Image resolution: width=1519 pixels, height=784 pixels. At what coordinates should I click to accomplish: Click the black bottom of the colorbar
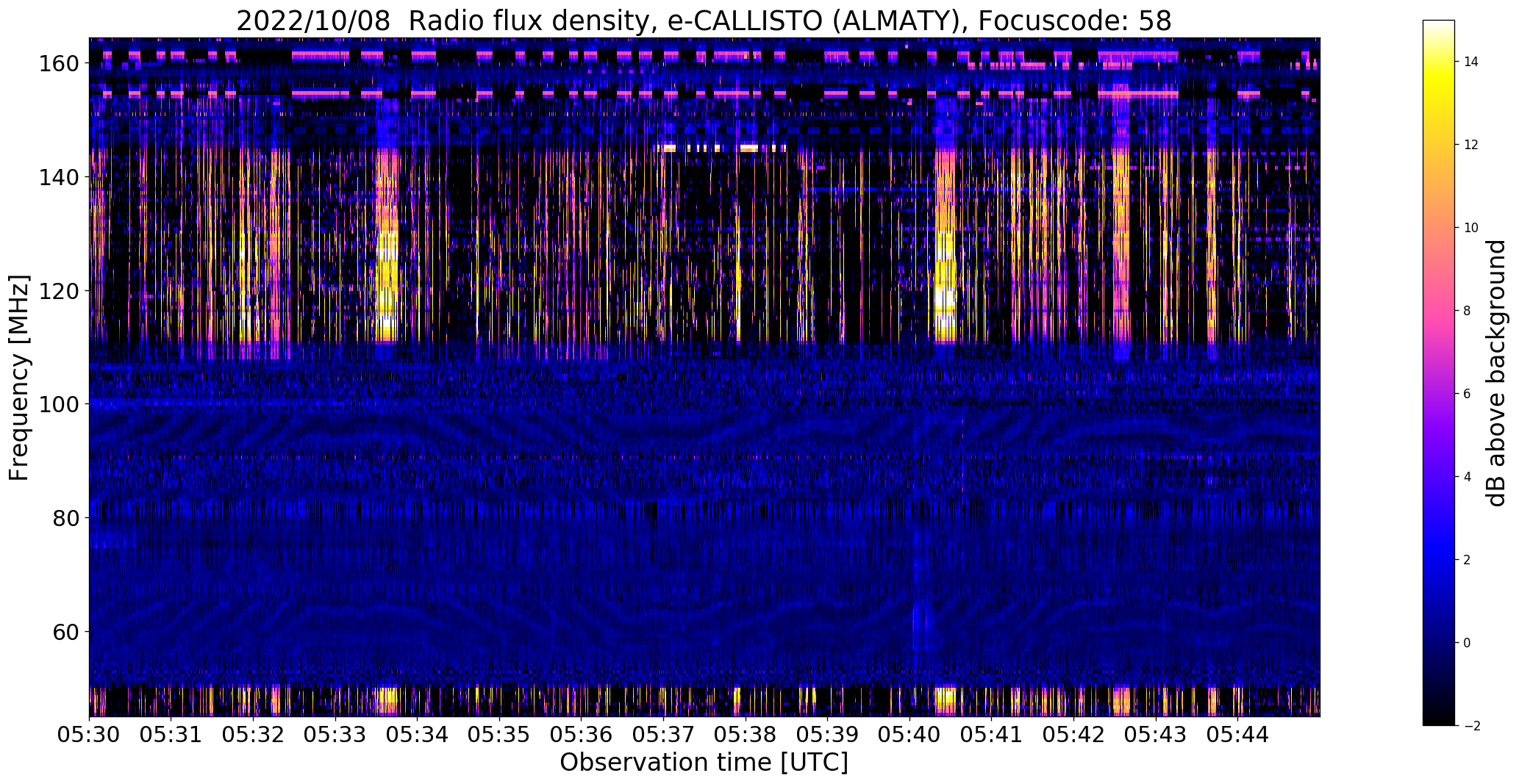point(1439,713)
